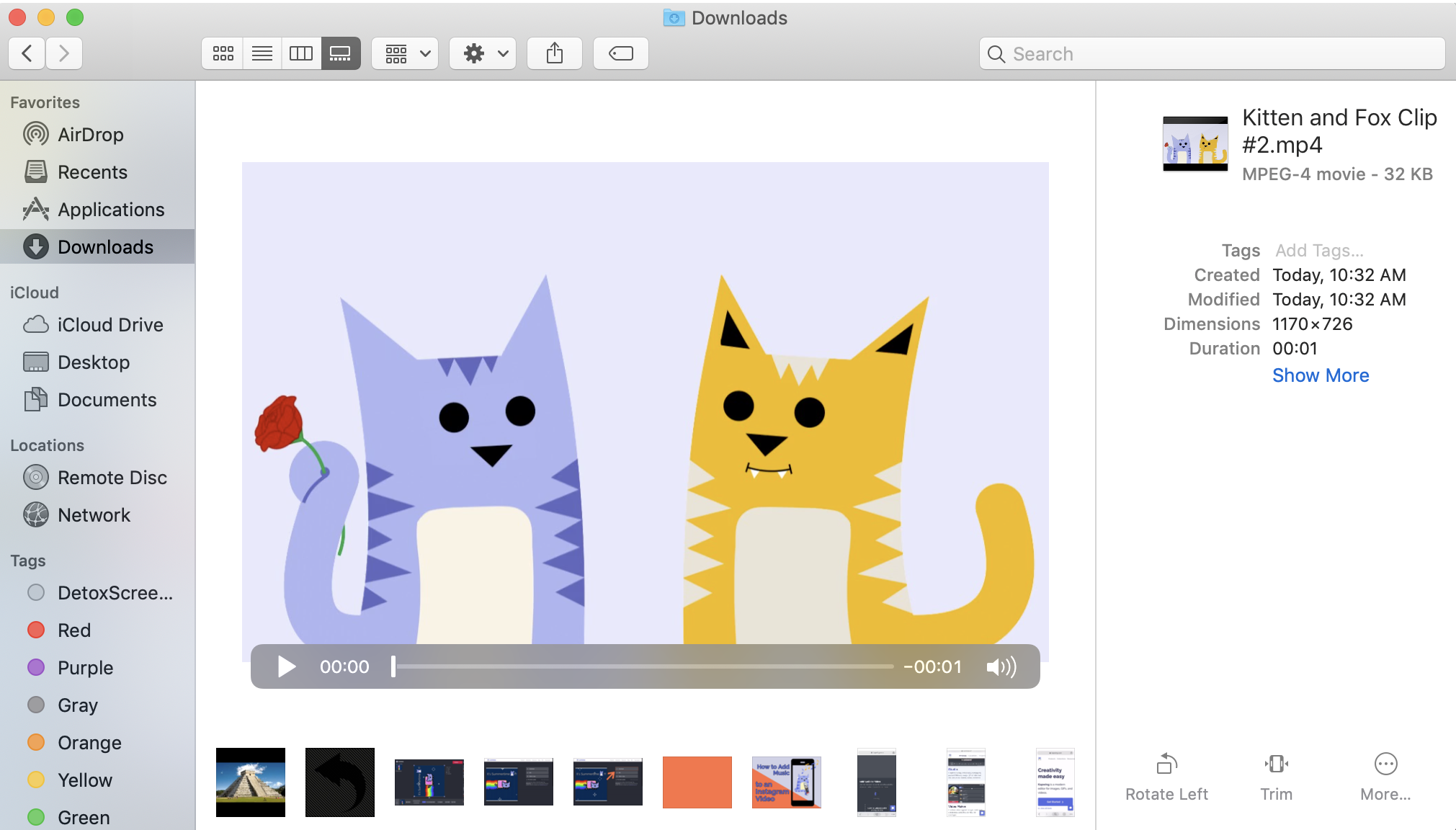Click the Show More link
The width and height of the screenshot is (1456, 830).
[x=1320, y=375]
